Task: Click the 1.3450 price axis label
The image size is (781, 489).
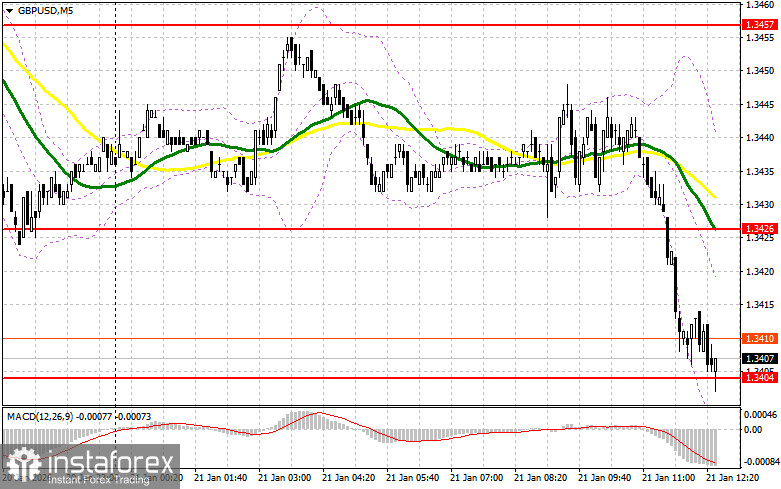Action: [760, 71]
